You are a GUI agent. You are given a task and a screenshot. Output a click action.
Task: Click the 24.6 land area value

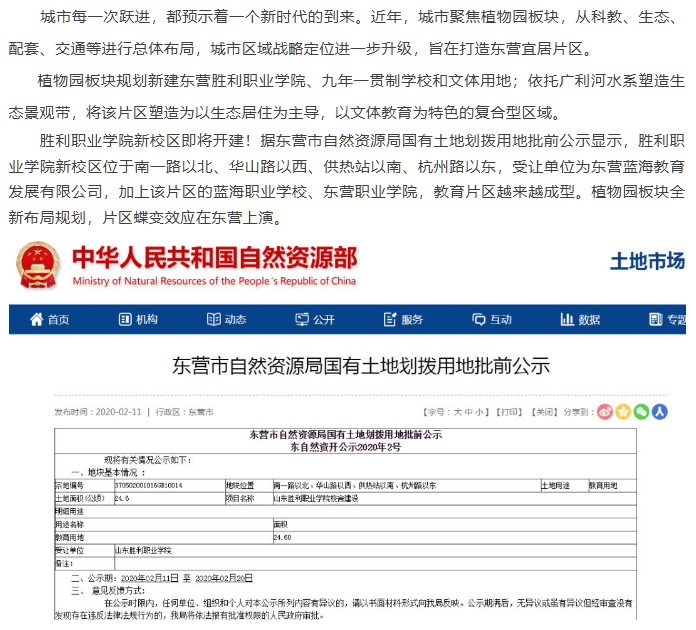122,499
